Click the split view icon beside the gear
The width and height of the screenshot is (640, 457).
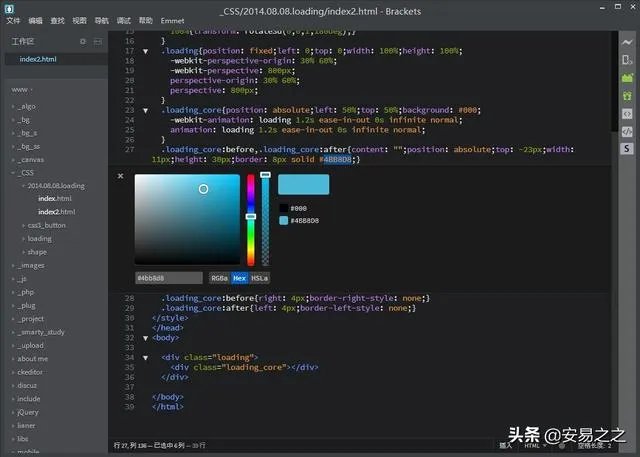(x=97, y=41)
